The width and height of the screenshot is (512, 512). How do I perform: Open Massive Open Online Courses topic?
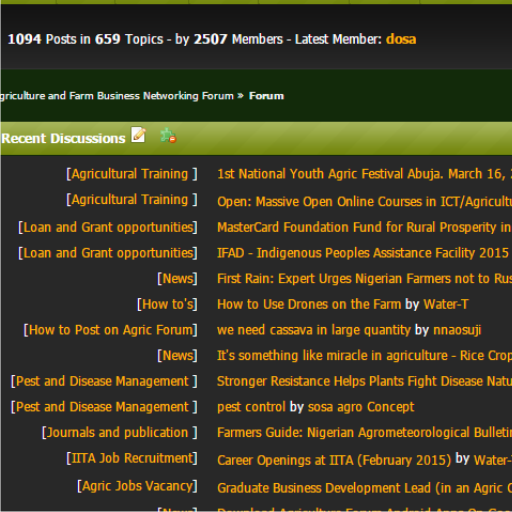364,202
